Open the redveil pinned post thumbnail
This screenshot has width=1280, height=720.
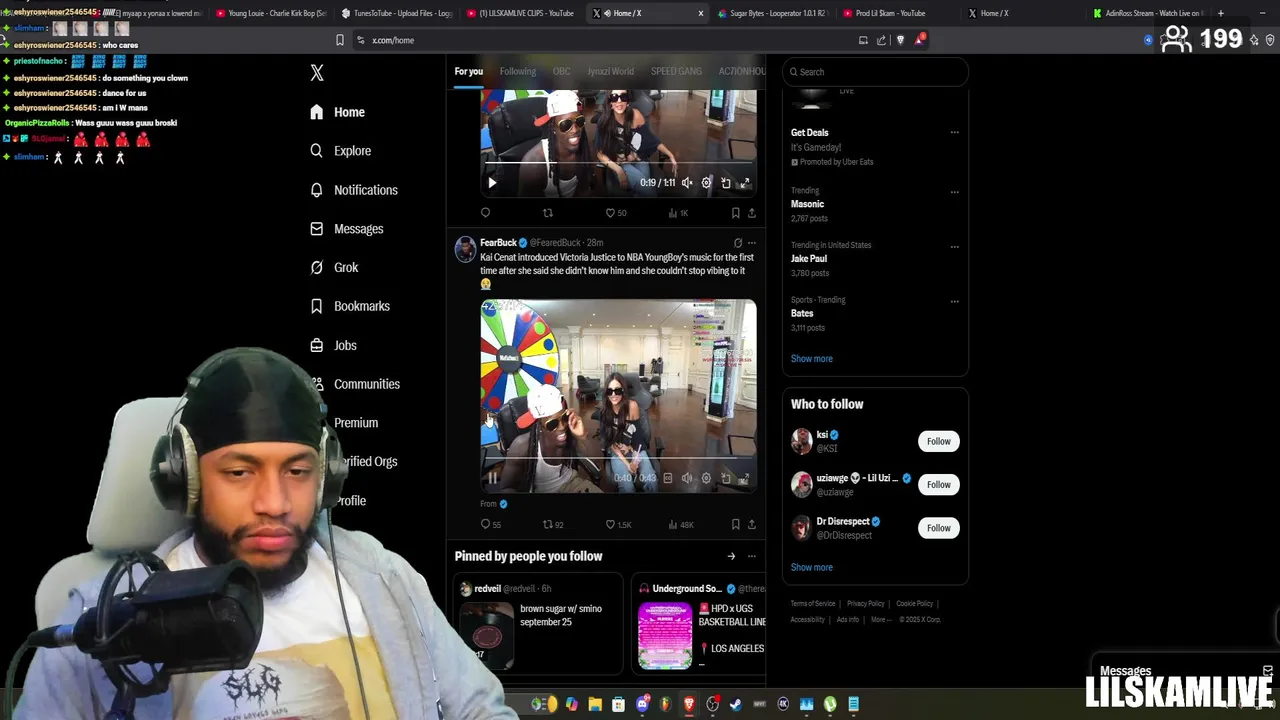tap(487, 635)
